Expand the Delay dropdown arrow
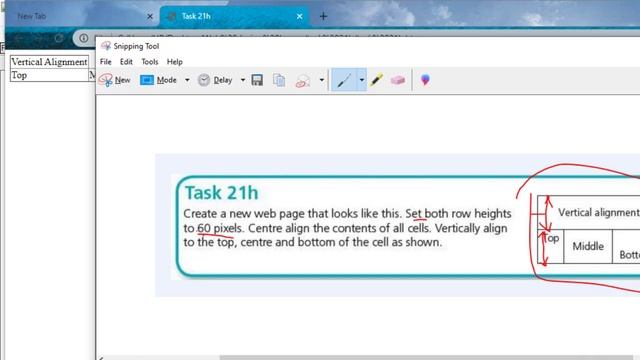The image size is (640, 360). click(x=242, y=80)
